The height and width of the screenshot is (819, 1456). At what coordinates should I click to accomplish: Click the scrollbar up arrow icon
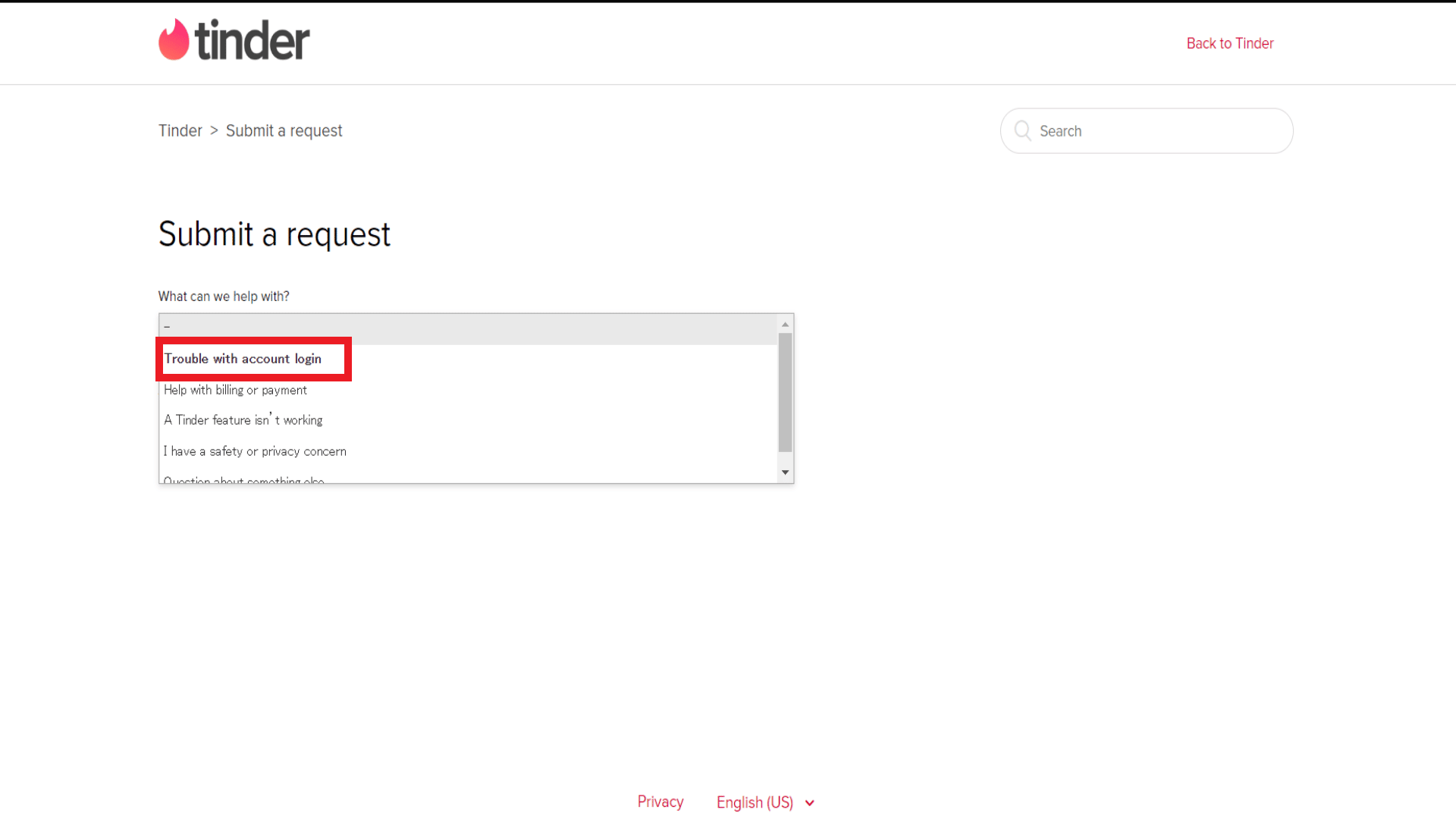pos(786,322)
